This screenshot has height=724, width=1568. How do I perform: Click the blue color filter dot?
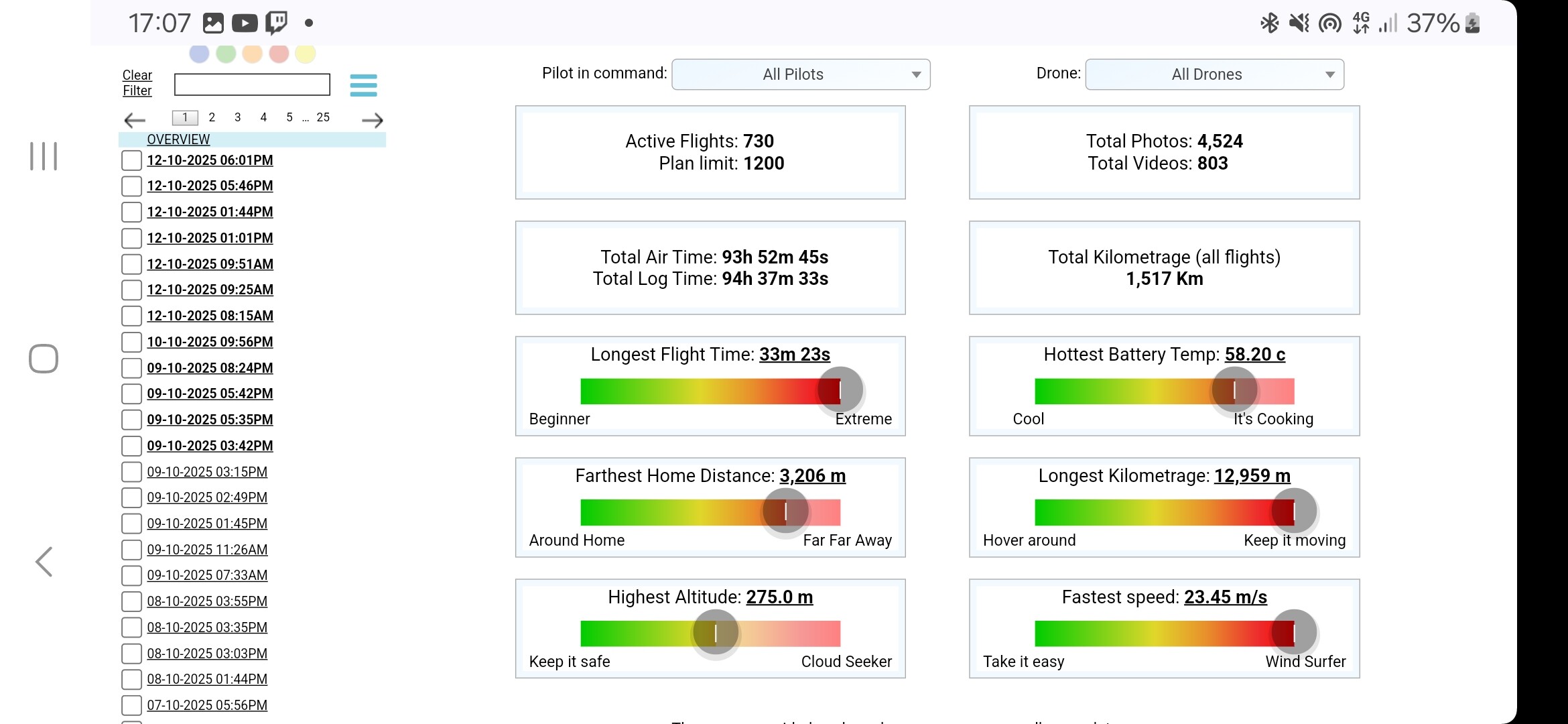tap(199, 53)
